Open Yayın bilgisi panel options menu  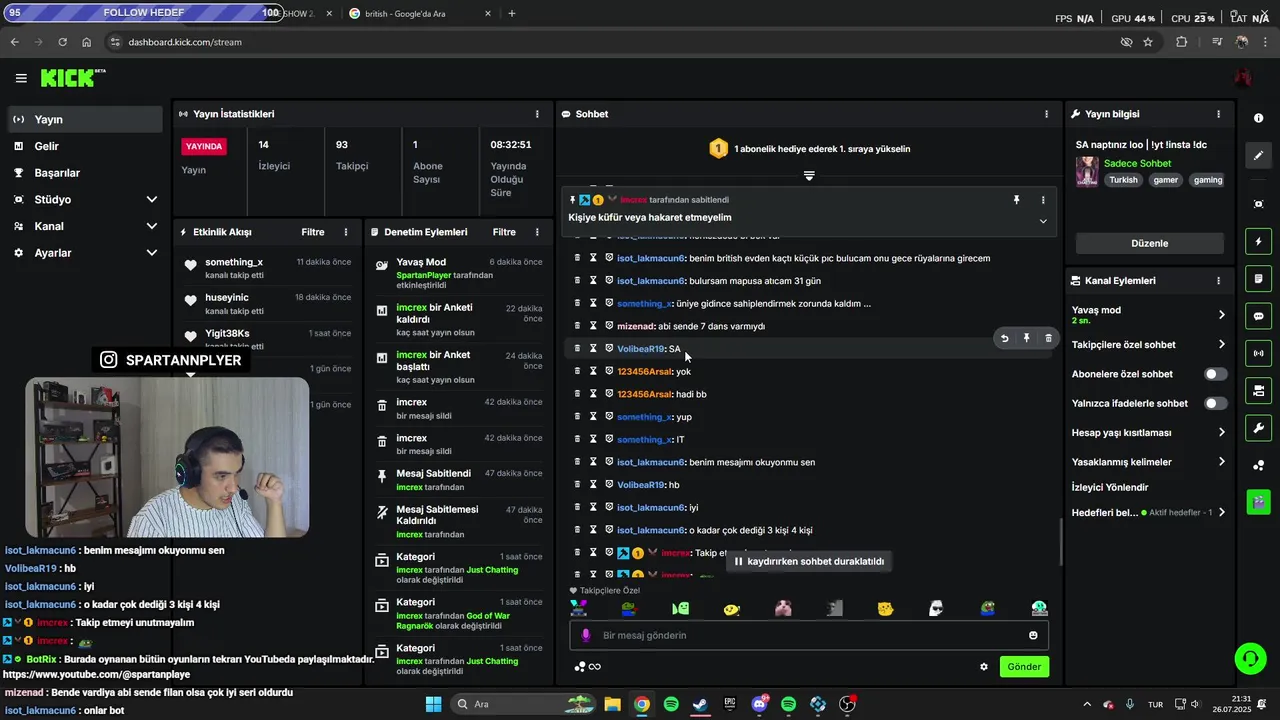click(x=1218, y=114)
